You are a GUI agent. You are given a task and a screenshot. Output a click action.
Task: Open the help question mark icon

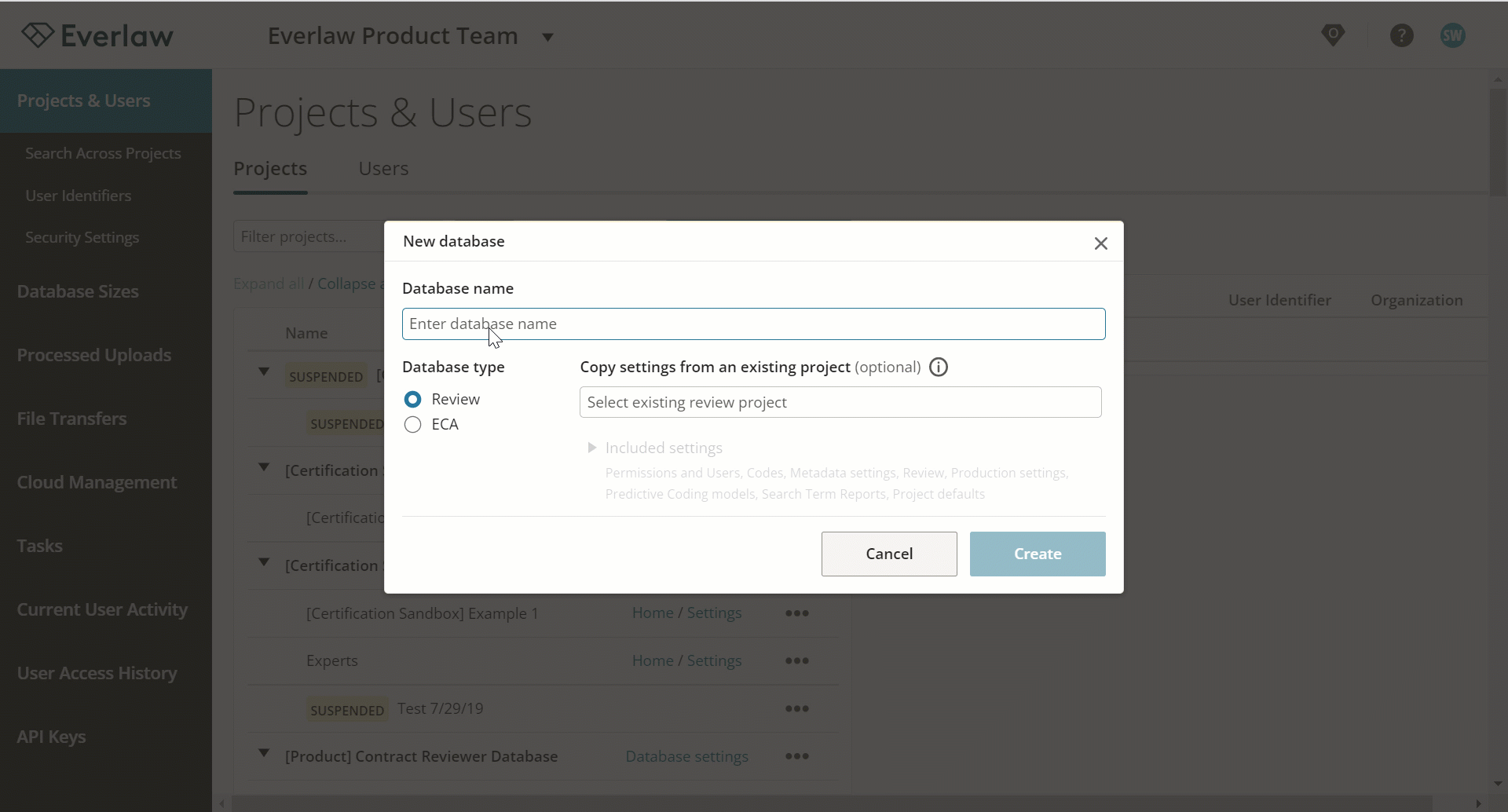pos(1401,35)
